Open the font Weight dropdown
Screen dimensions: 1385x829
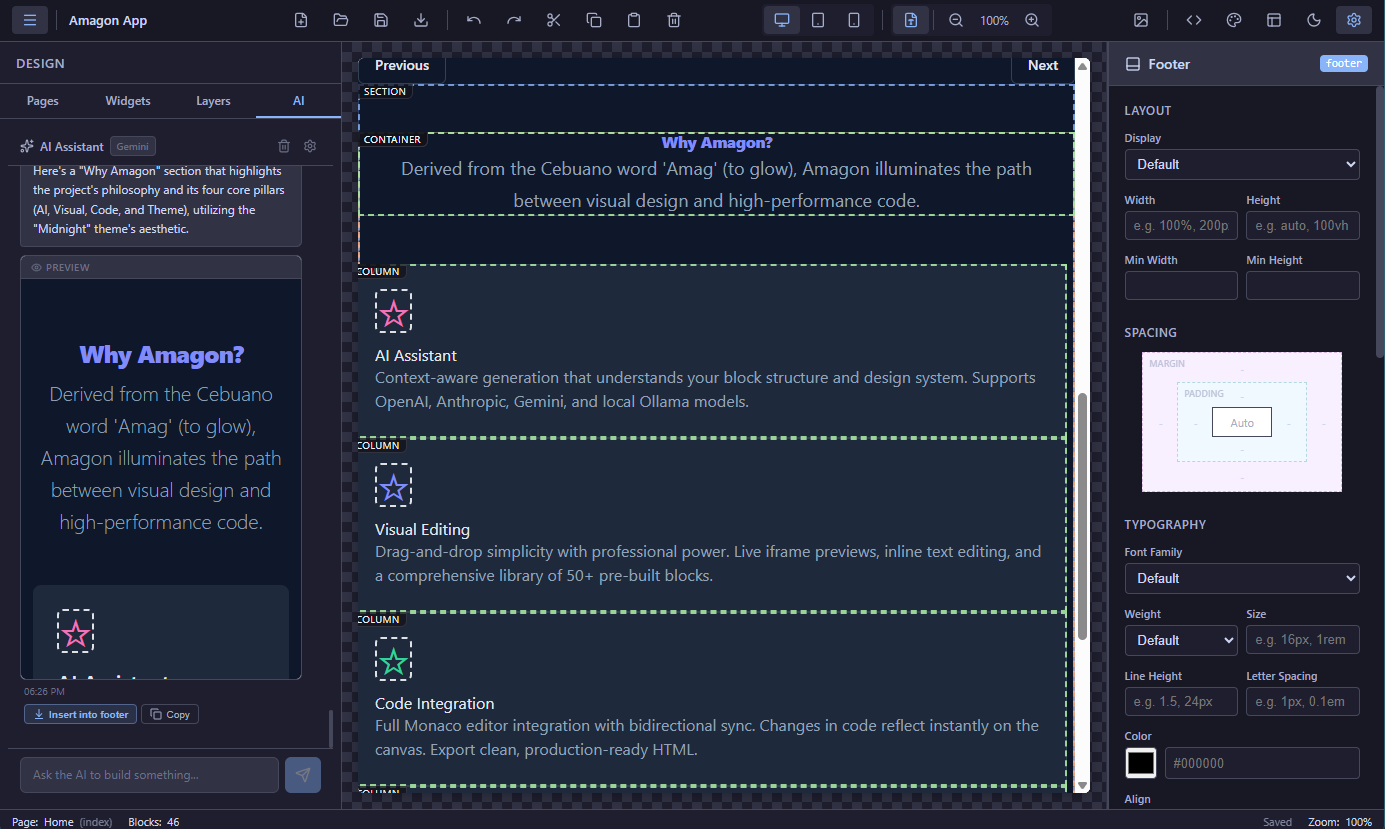click(1181, 639)
